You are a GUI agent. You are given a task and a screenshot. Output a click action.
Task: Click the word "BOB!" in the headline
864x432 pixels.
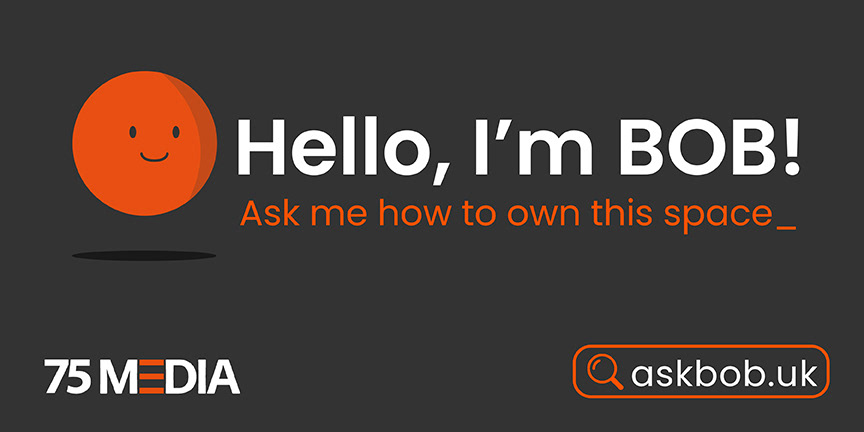tap(708, 146)
